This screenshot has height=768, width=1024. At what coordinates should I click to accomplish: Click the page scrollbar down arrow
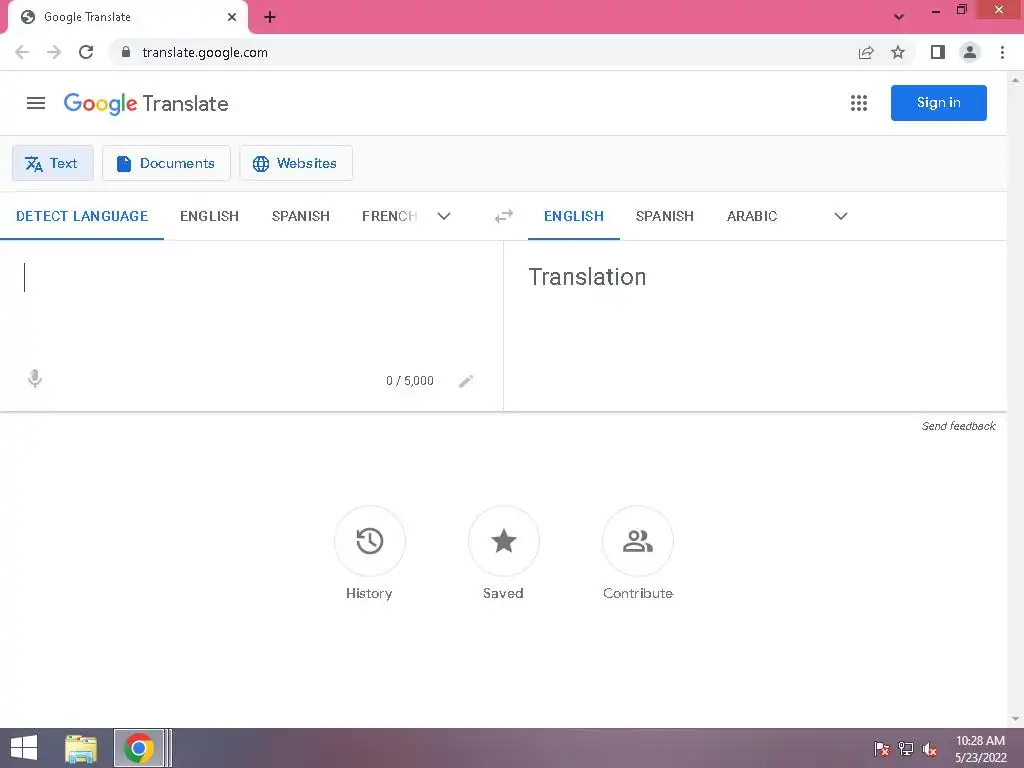(1015, 720)
